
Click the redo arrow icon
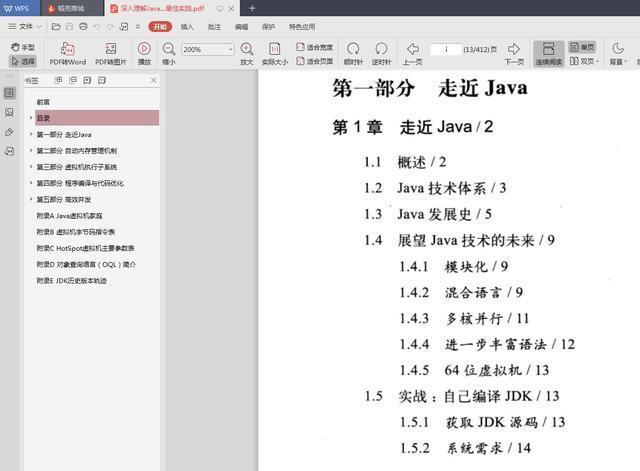pyautogui.click(x=110, y=27)
